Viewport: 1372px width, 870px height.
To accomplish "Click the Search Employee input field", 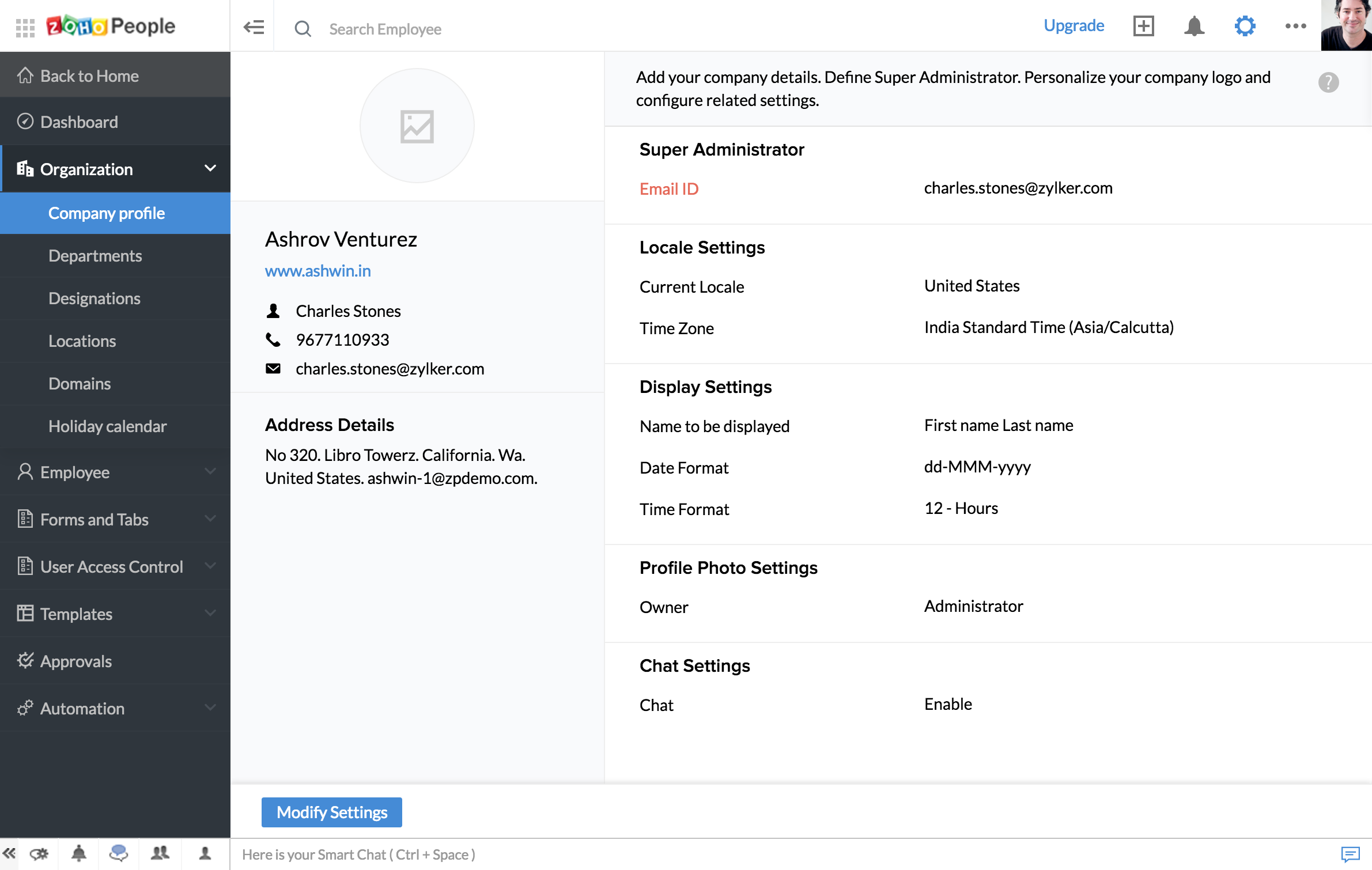I will (385, 29).
